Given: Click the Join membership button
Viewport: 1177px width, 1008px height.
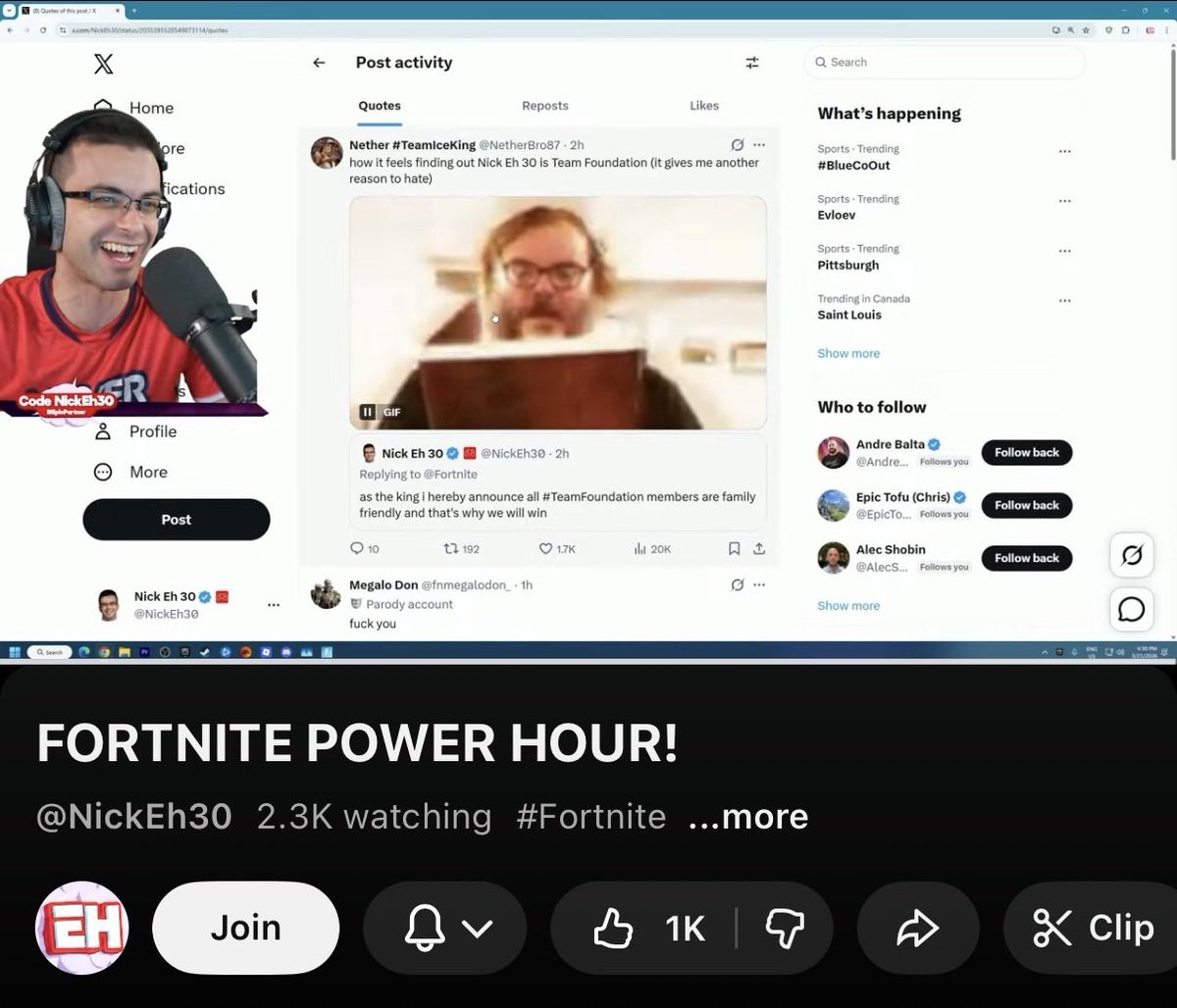Looking at the screenshot, I should point(246,927).
